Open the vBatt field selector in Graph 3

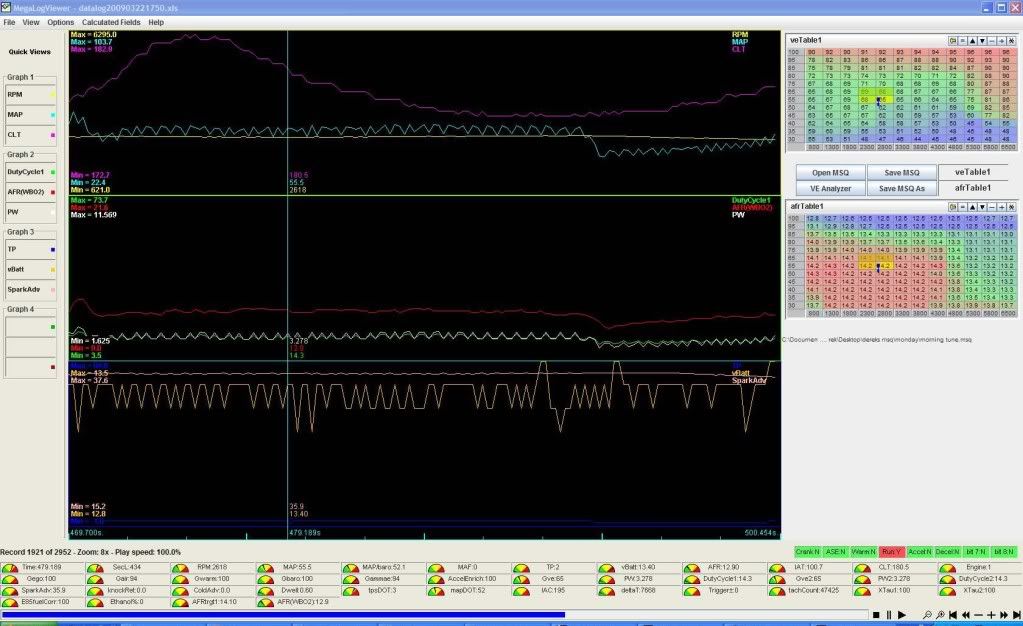[x=30, y=270]
